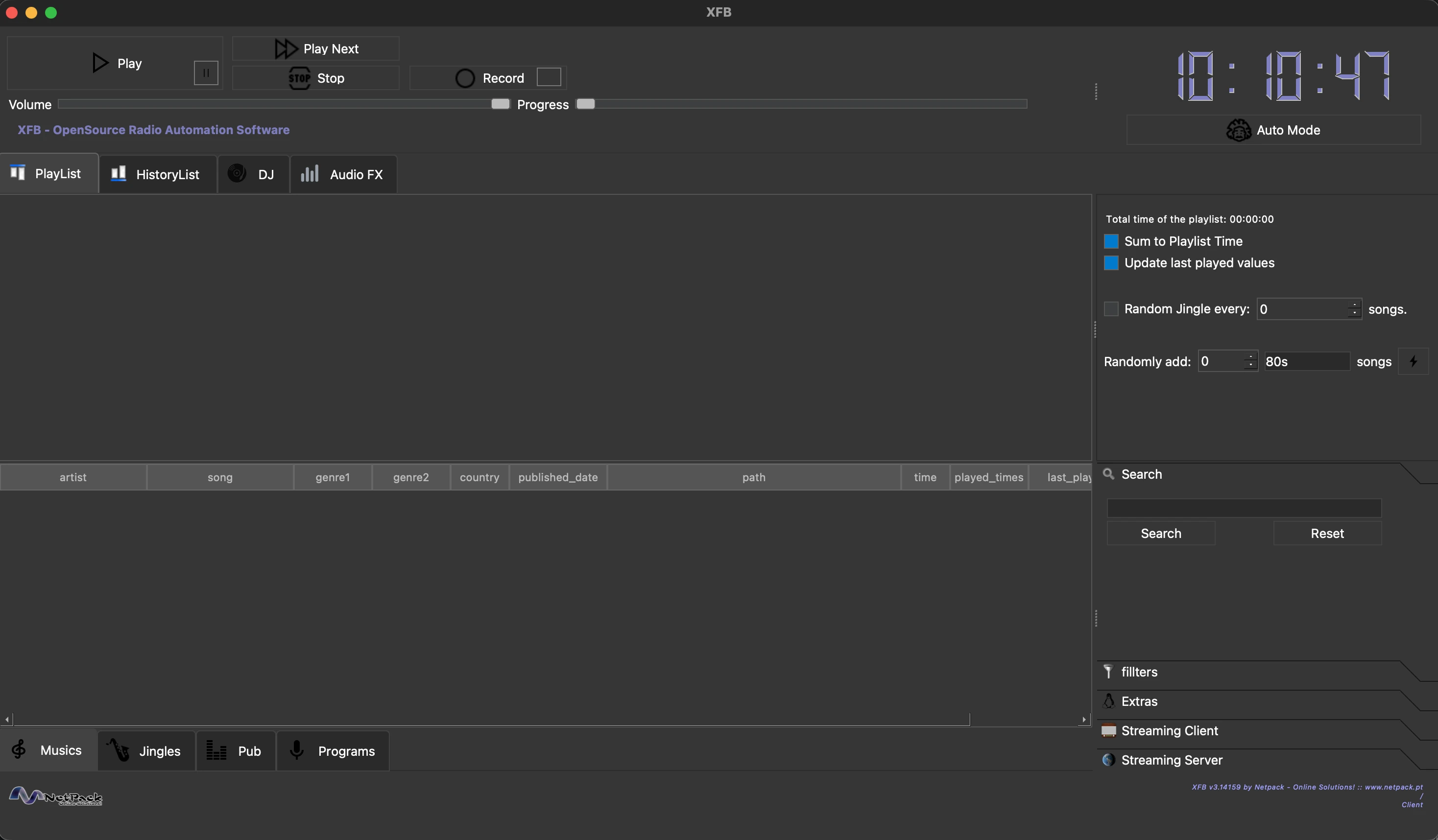Image resolution: width=1438 pixels, height=840 pixels.
Task: Select the Musics tab
Action: coord(48,750)
